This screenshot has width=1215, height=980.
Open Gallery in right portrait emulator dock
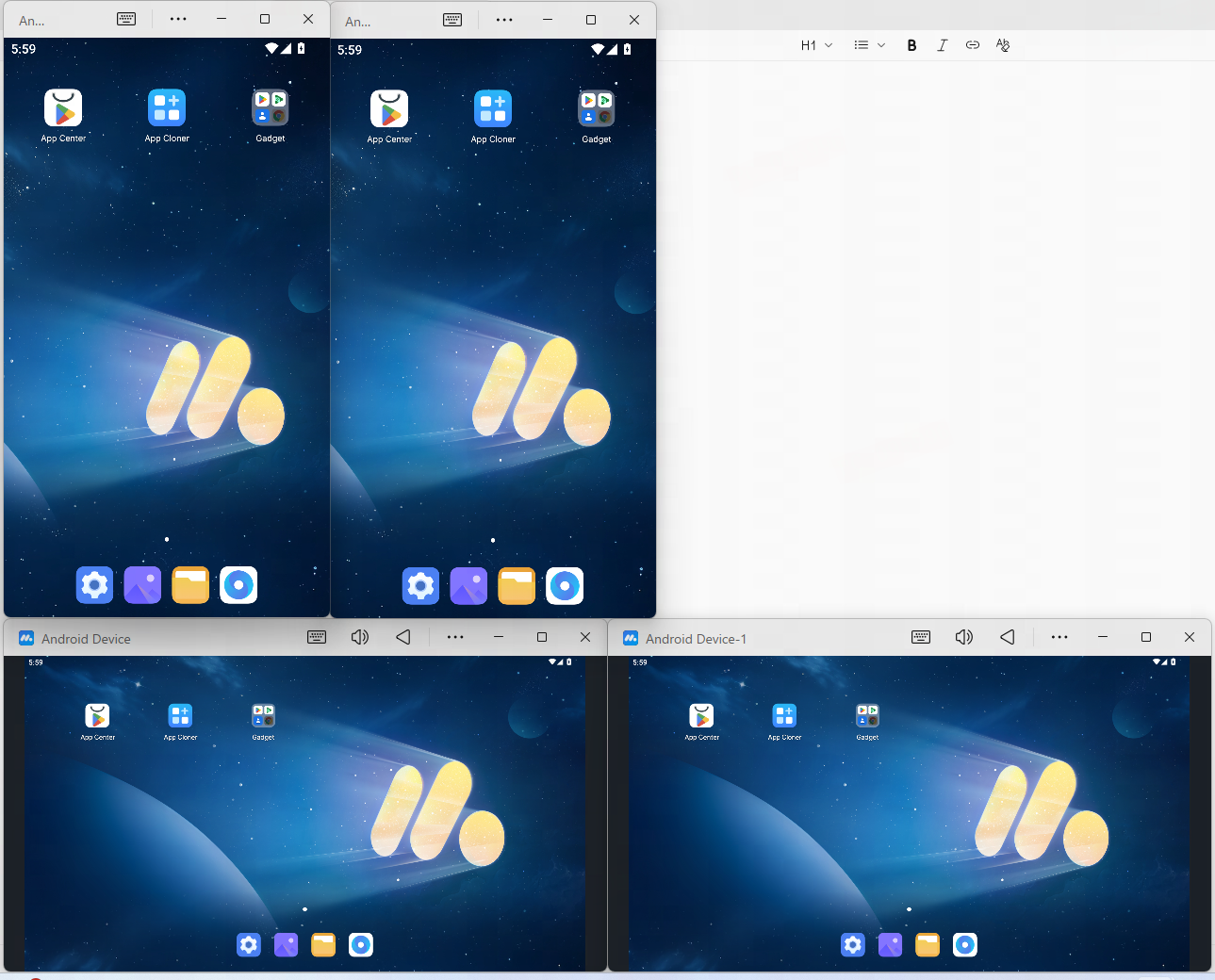click(x=468, y=586)
